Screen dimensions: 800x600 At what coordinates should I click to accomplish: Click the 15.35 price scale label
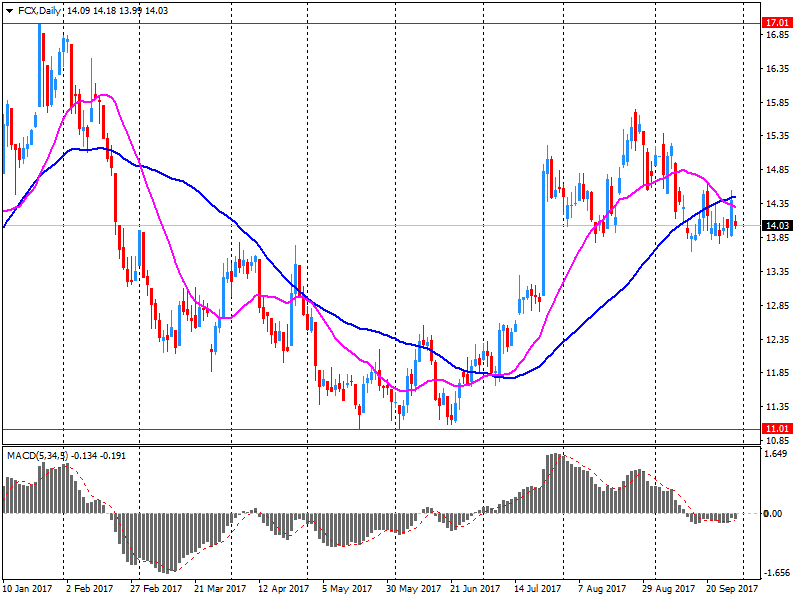point(778,136)
